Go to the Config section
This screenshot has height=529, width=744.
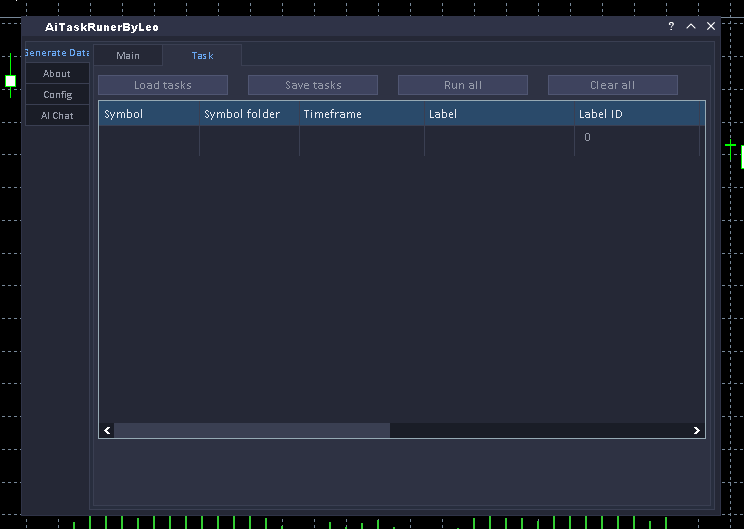tap(57, 95)
